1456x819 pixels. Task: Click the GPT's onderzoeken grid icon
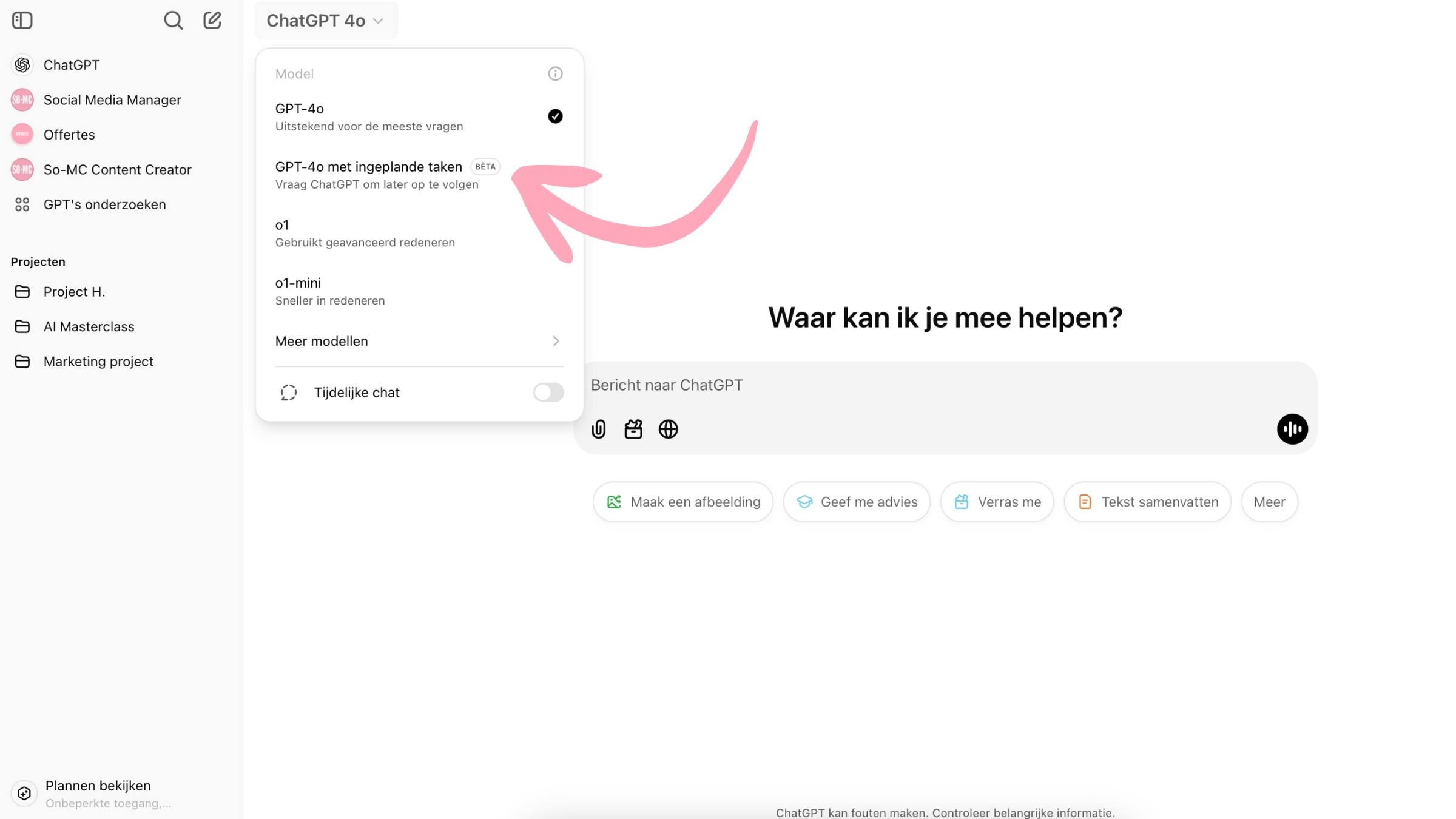pyautogui.click(x=22, y=205)
